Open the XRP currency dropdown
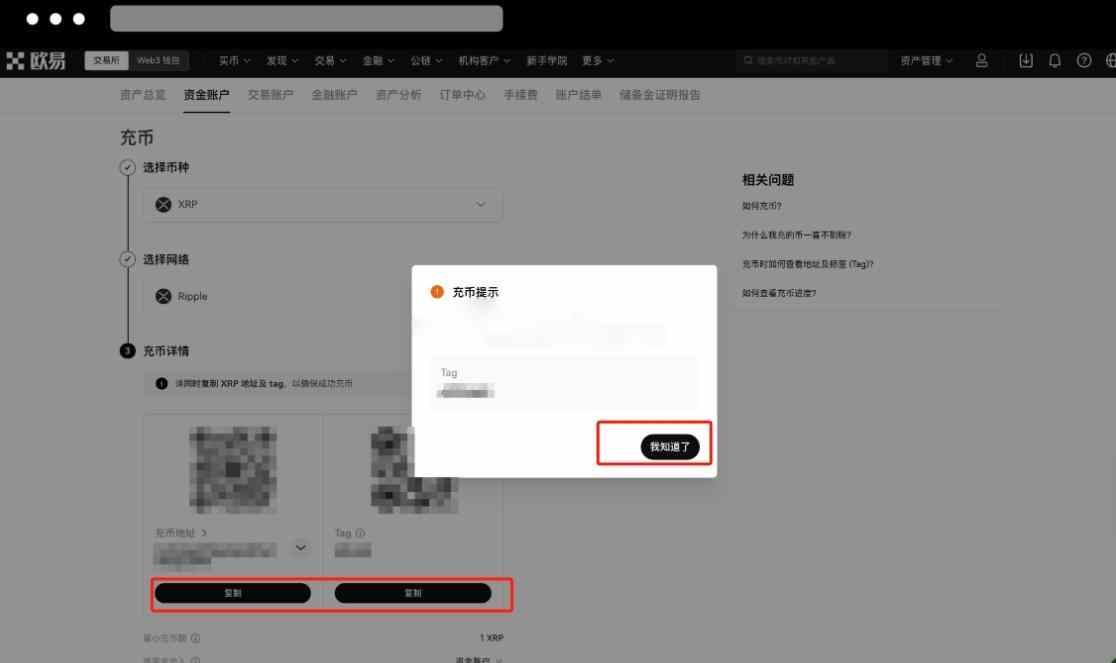The height and width of the screenshot is (663, 1116). click(x=322, y=205)
